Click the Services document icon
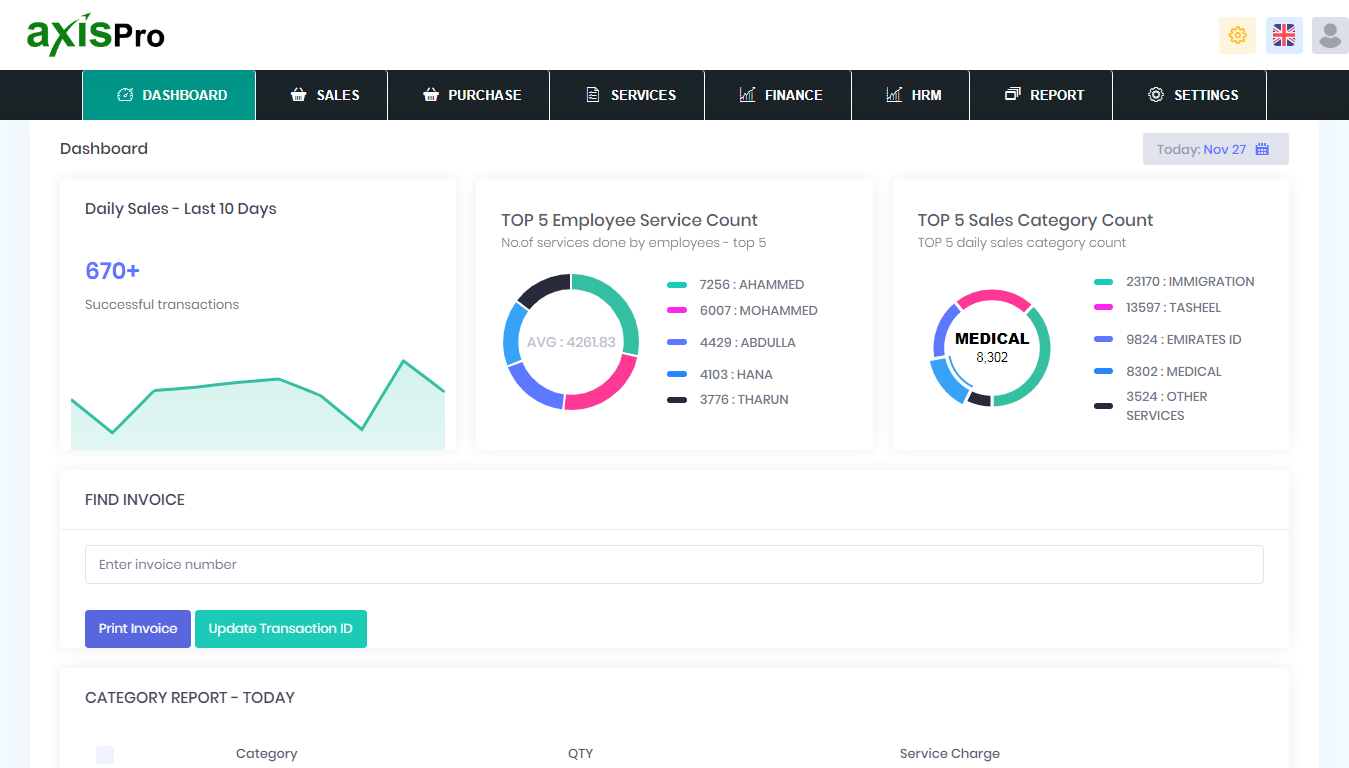The width and height of the screenshot is (1349, 768). pos(593,95)
